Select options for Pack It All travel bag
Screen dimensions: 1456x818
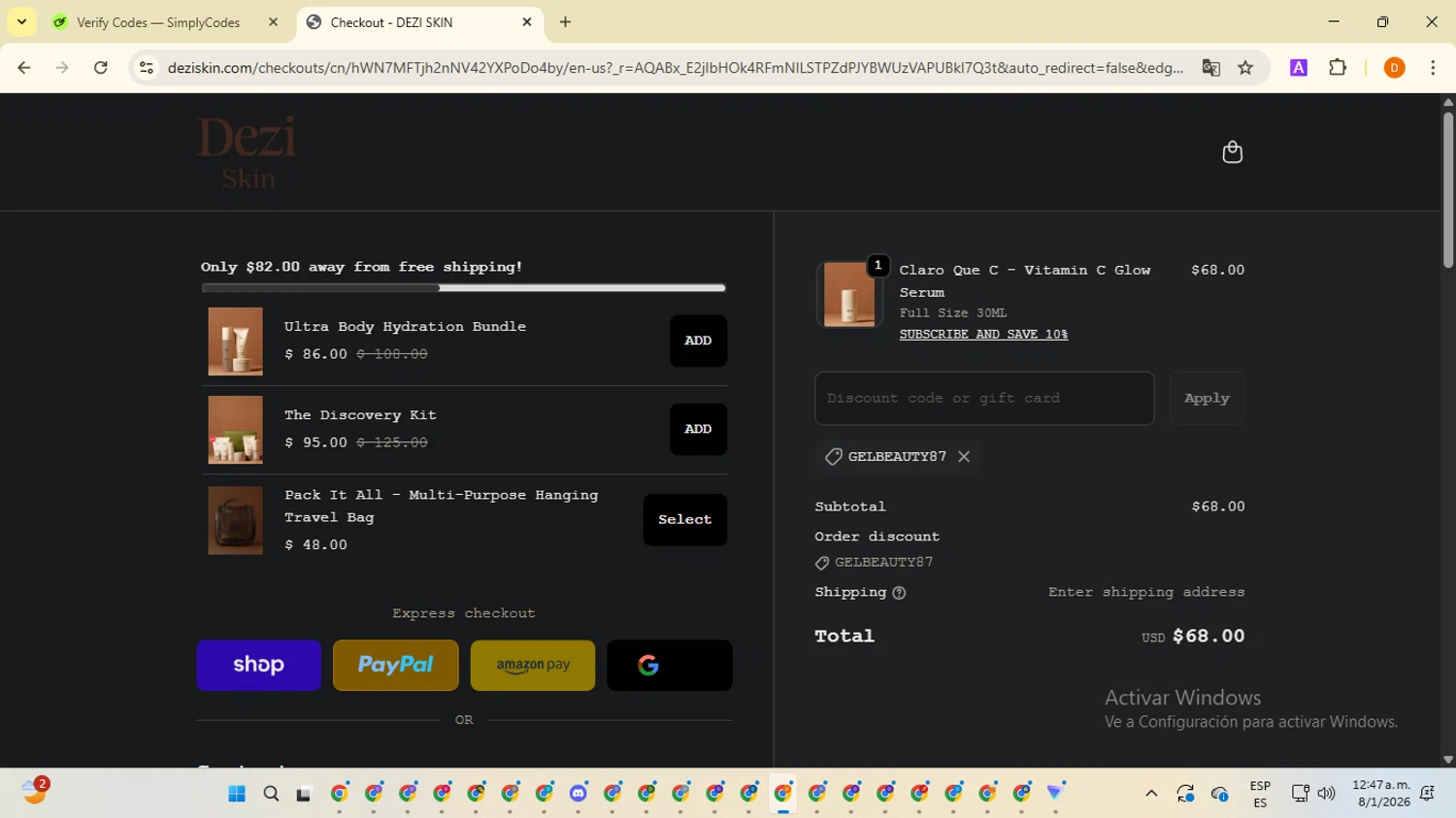pyautogui.click(x=684, y=520)
